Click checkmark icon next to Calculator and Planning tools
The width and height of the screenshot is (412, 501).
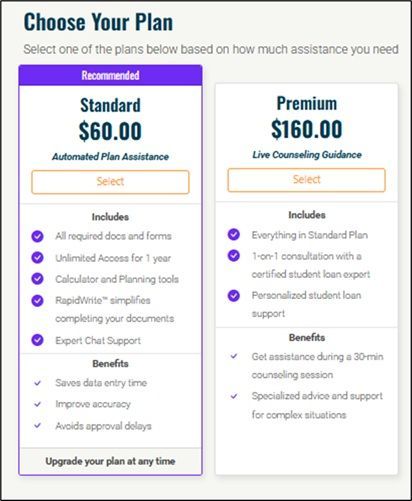[x=37, y=279]
